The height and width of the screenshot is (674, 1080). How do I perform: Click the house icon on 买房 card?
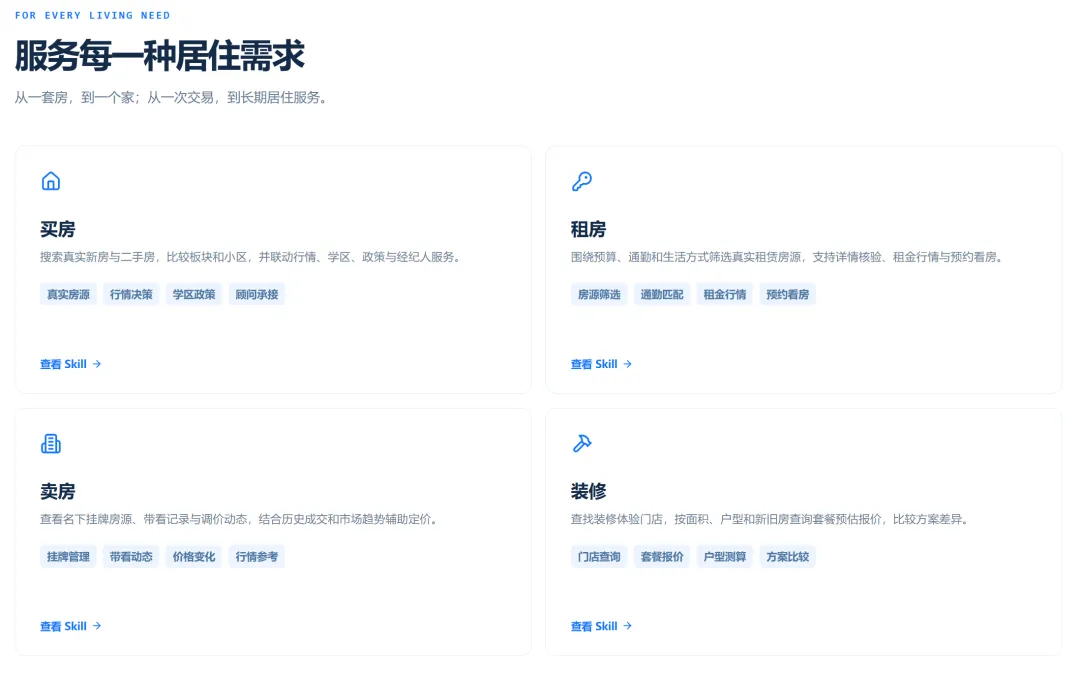[51, 181]
